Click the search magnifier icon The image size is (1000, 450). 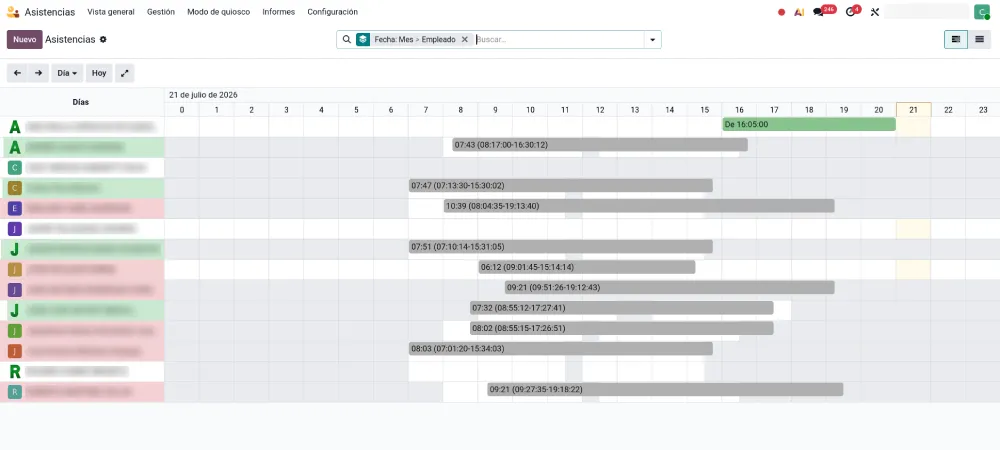[x=347, y=40]
